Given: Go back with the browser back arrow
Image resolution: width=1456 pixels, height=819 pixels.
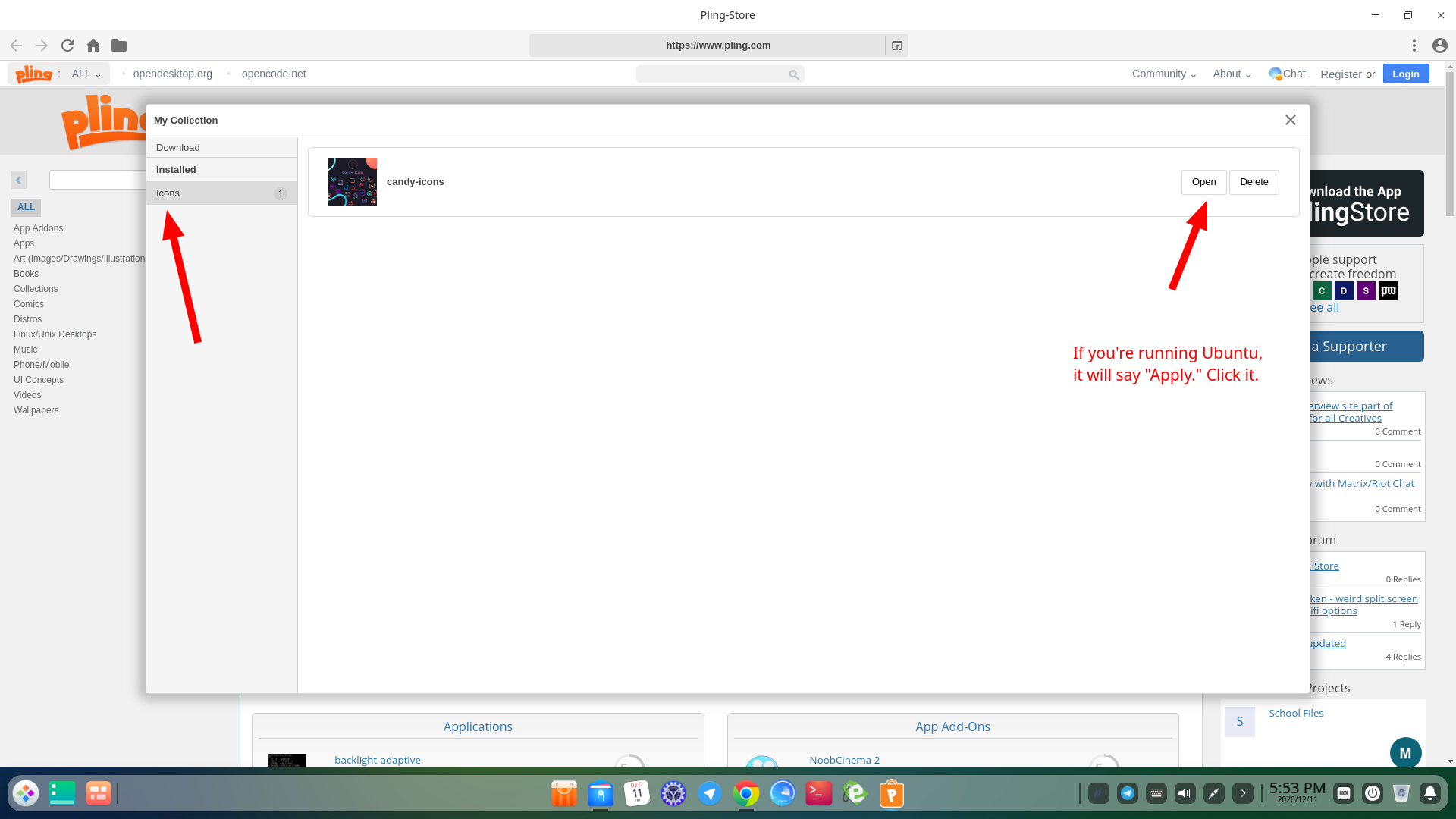Looking at the screenshot, I should [x=16, y=45].
